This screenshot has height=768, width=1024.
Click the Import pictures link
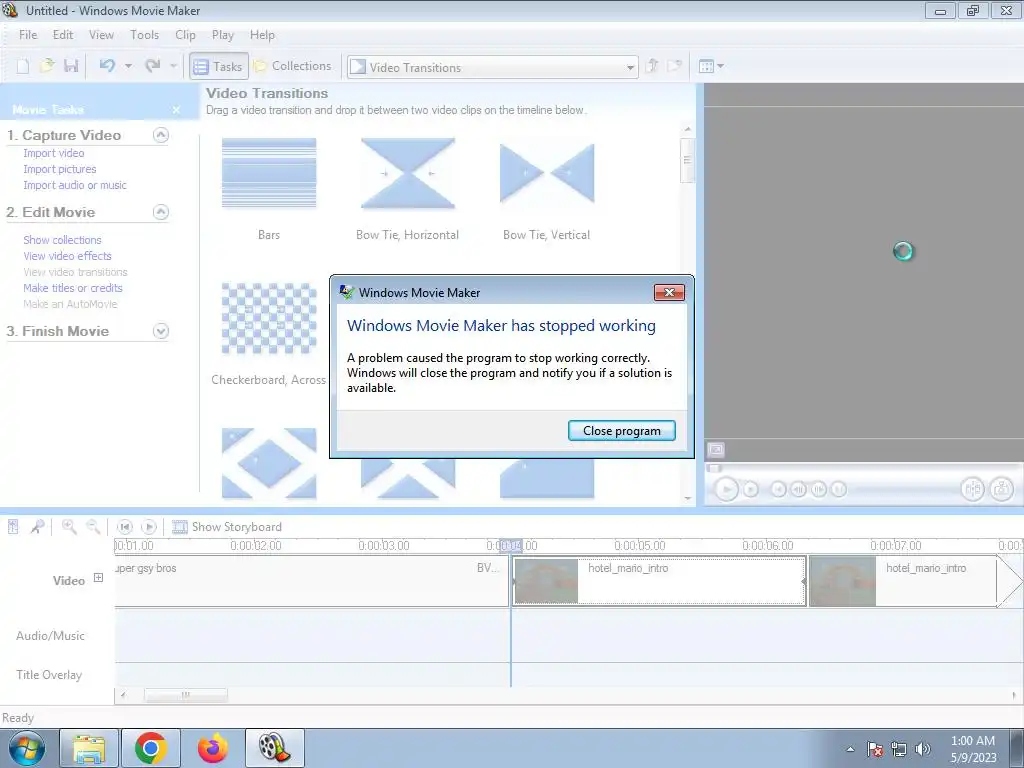pyautogui.click(x=59, y=169)
